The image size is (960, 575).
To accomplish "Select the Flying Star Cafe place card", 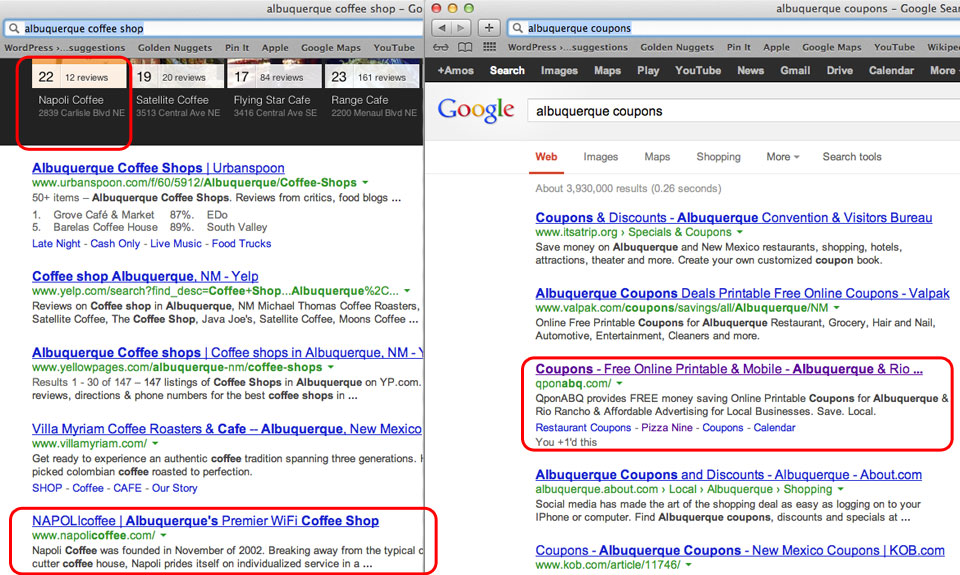I will [274, 91].
